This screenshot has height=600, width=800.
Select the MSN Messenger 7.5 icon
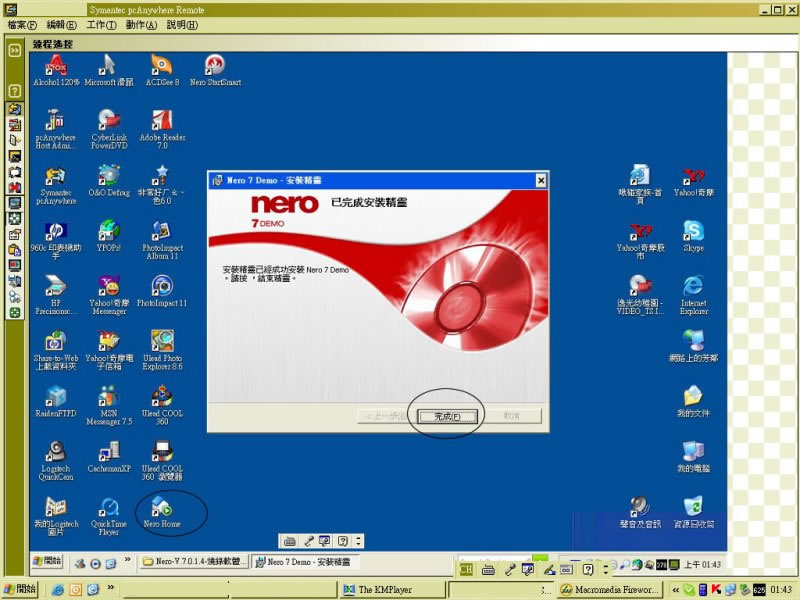(109, 405)
